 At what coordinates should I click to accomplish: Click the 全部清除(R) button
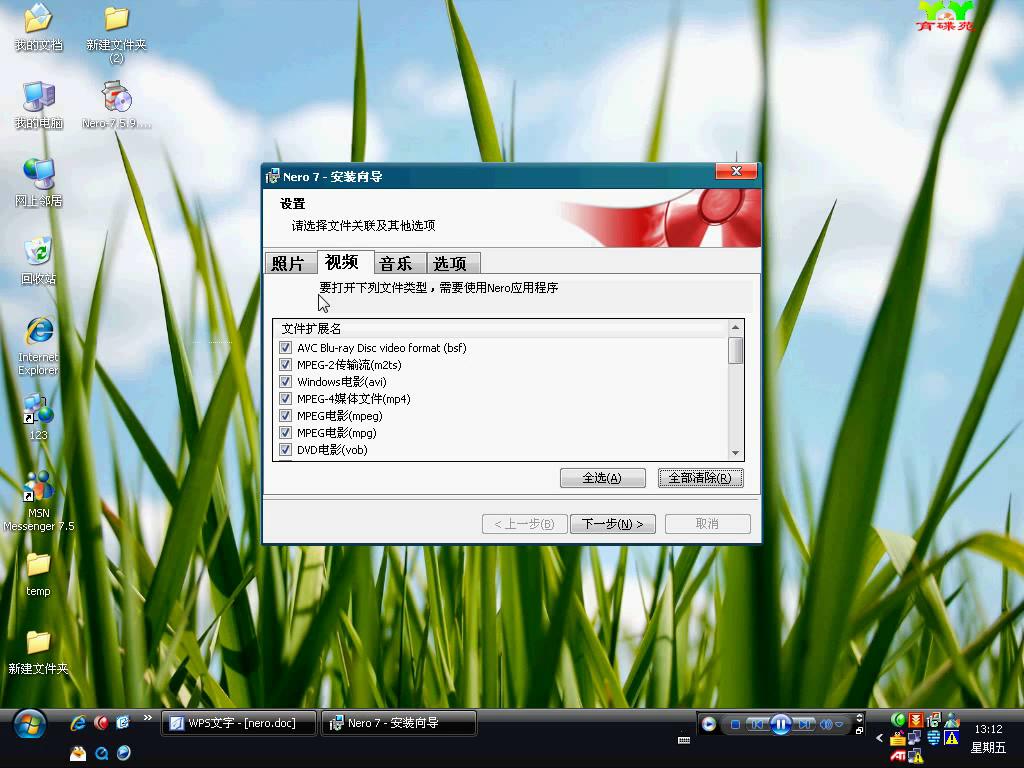(700, 478)
